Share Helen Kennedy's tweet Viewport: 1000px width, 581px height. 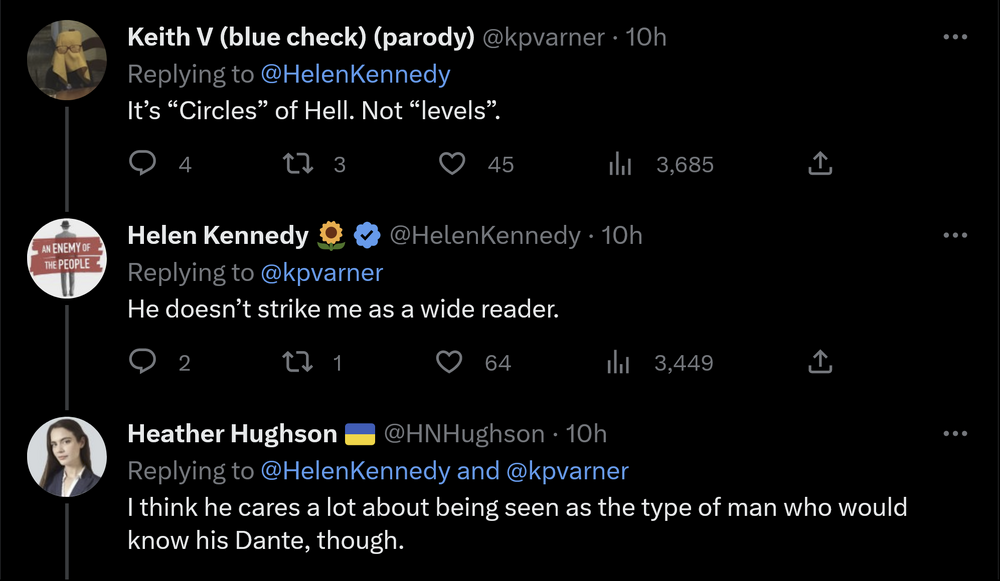click(819, 362)
